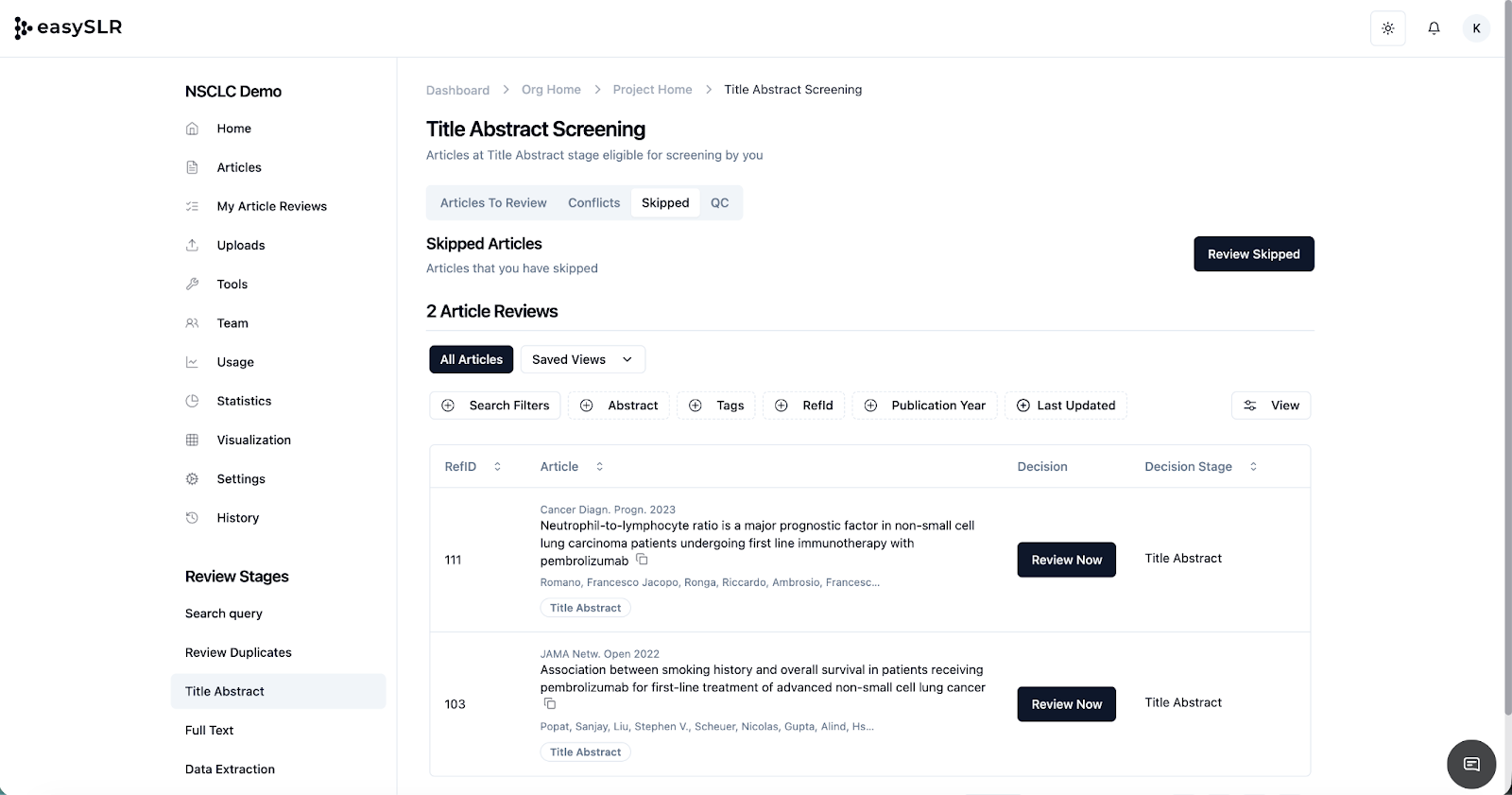This screenshot has height=795, width=1512.
Task: Open the History sidebar icon
Action: [x=193, y=518]
